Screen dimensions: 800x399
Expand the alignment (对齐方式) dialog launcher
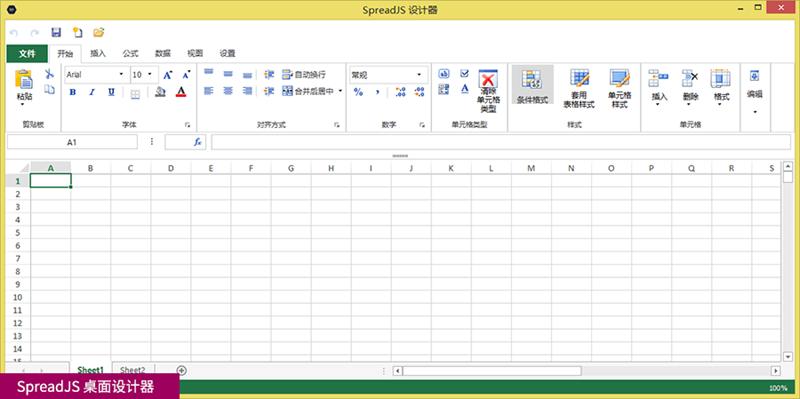337,125
